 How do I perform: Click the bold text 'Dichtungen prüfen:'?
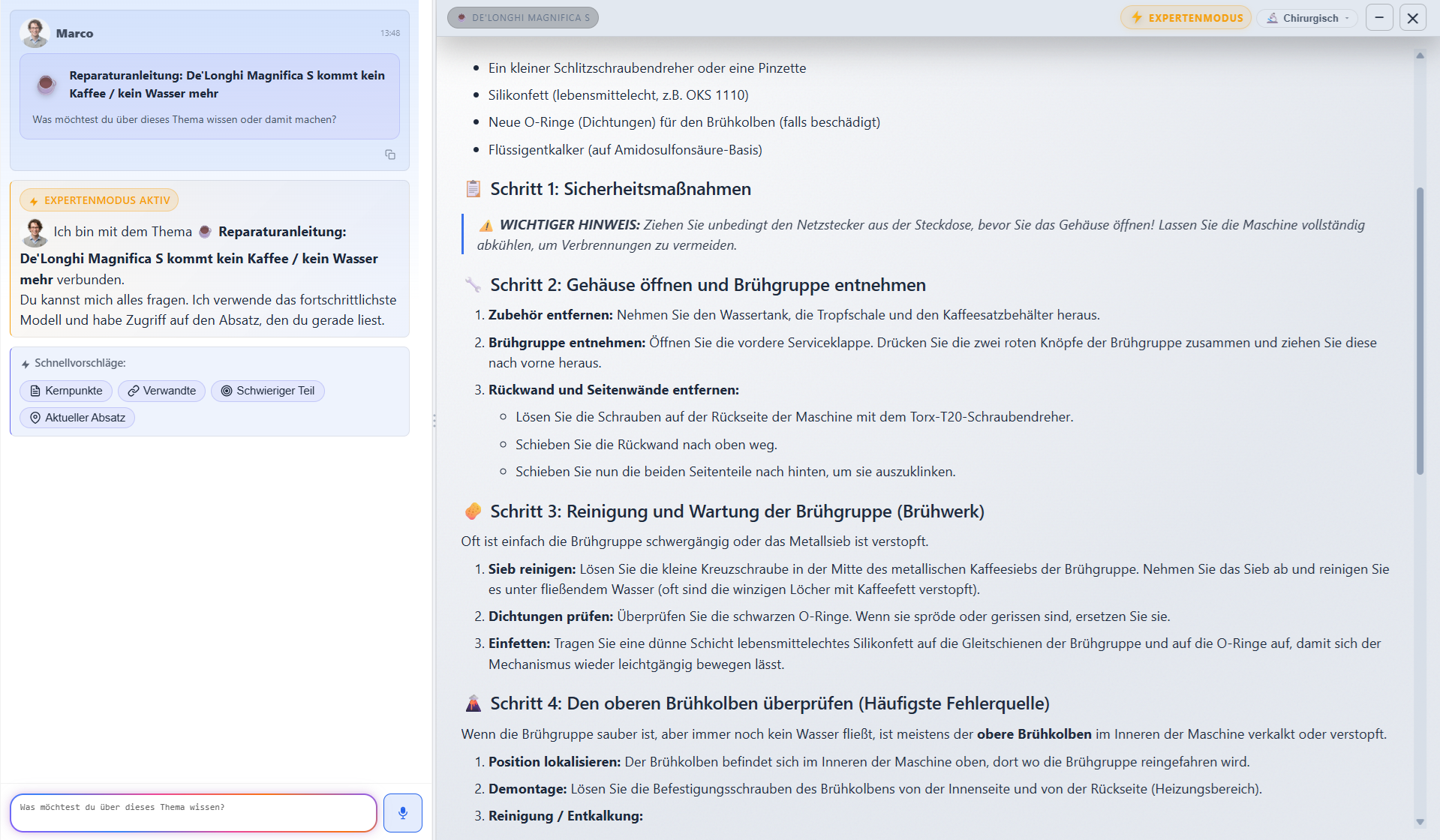[x=551, y=616]
